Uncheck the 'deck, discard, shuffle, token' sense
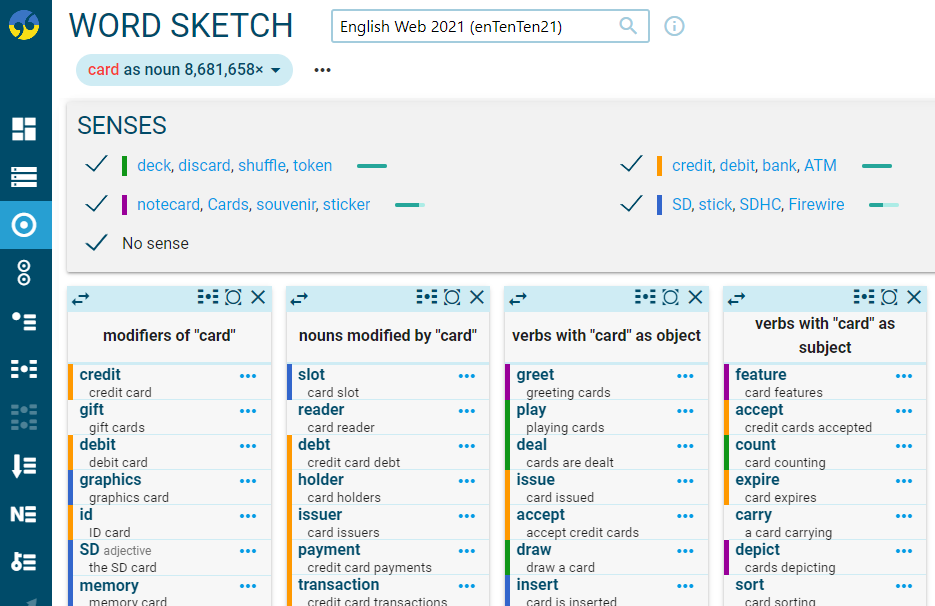The width and height of the screenshot is (935, 606). [96, 165]
